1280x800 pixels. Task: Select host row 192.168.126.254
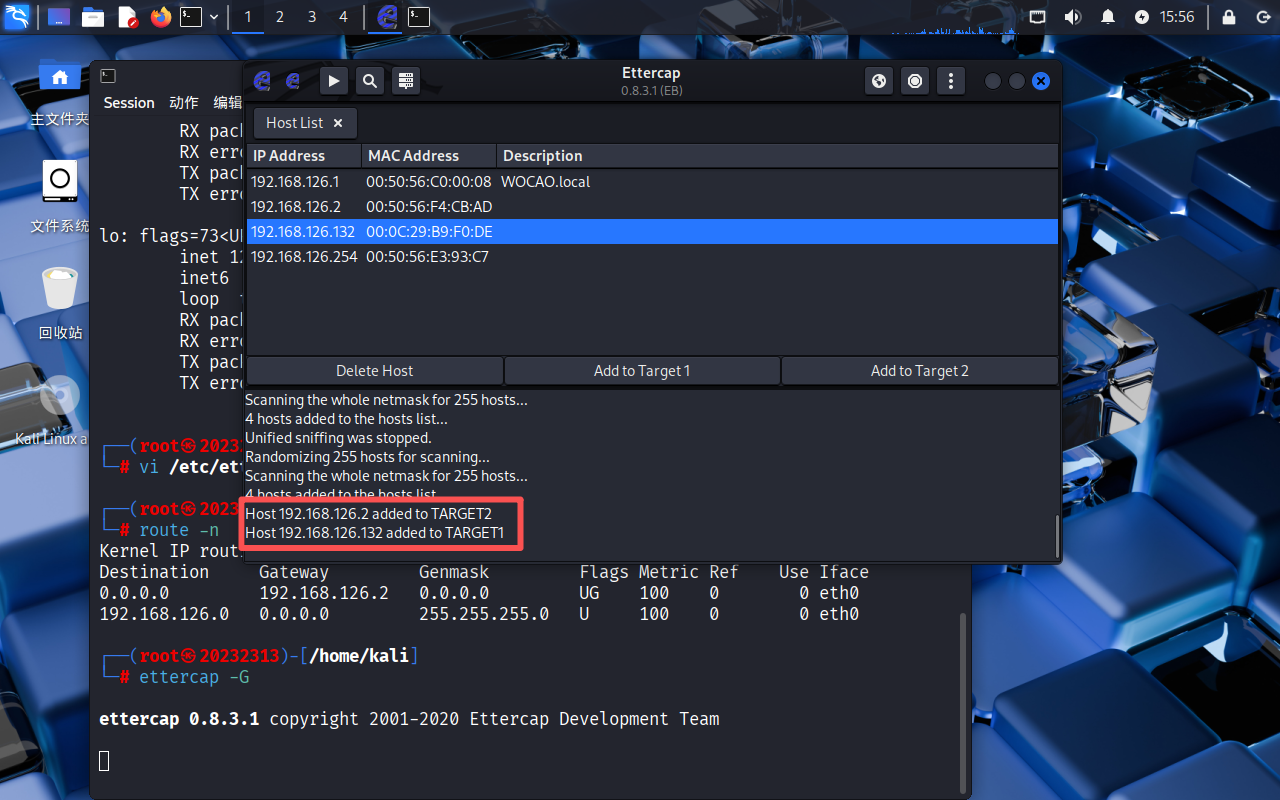pos(652,257)
